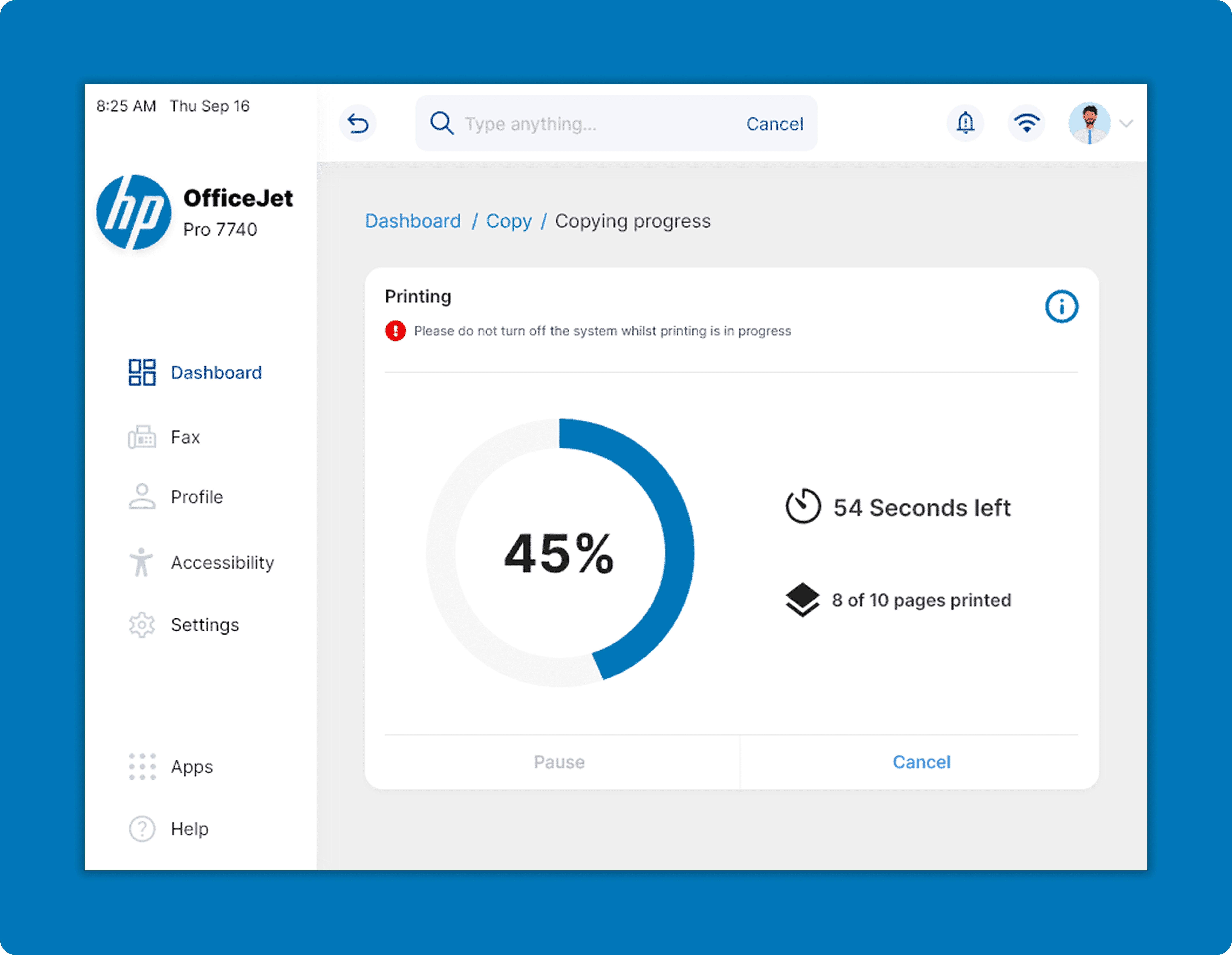
Task: Pause the print job
Action: [559, 762]
